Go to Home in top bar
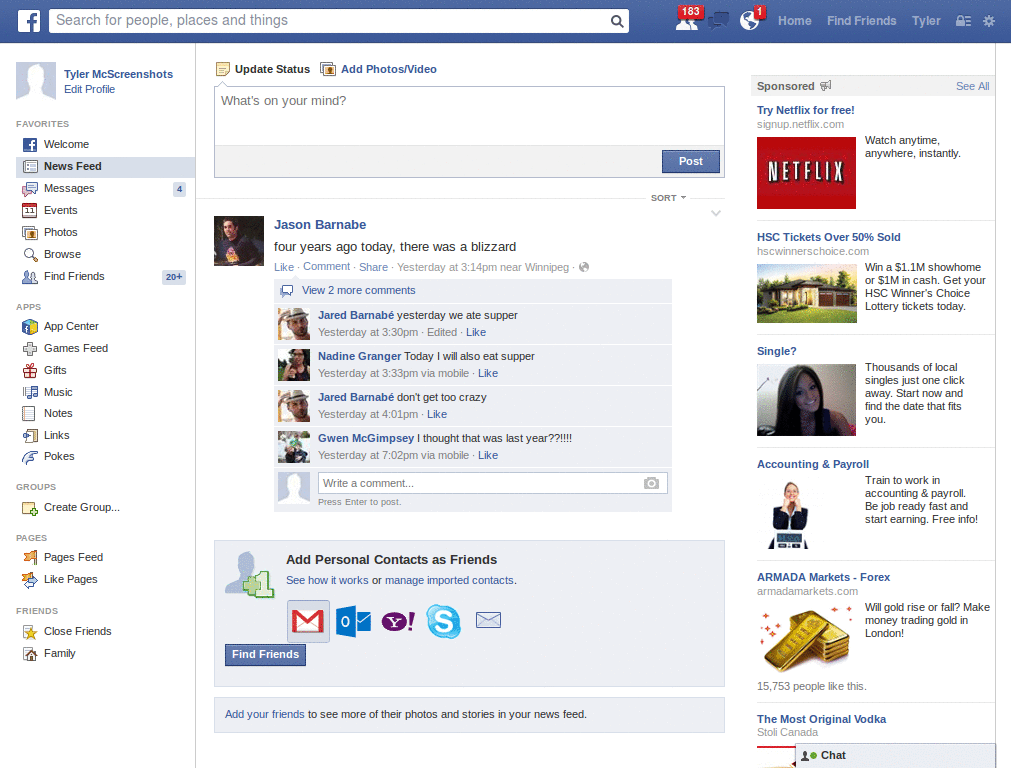 [794, 21]
